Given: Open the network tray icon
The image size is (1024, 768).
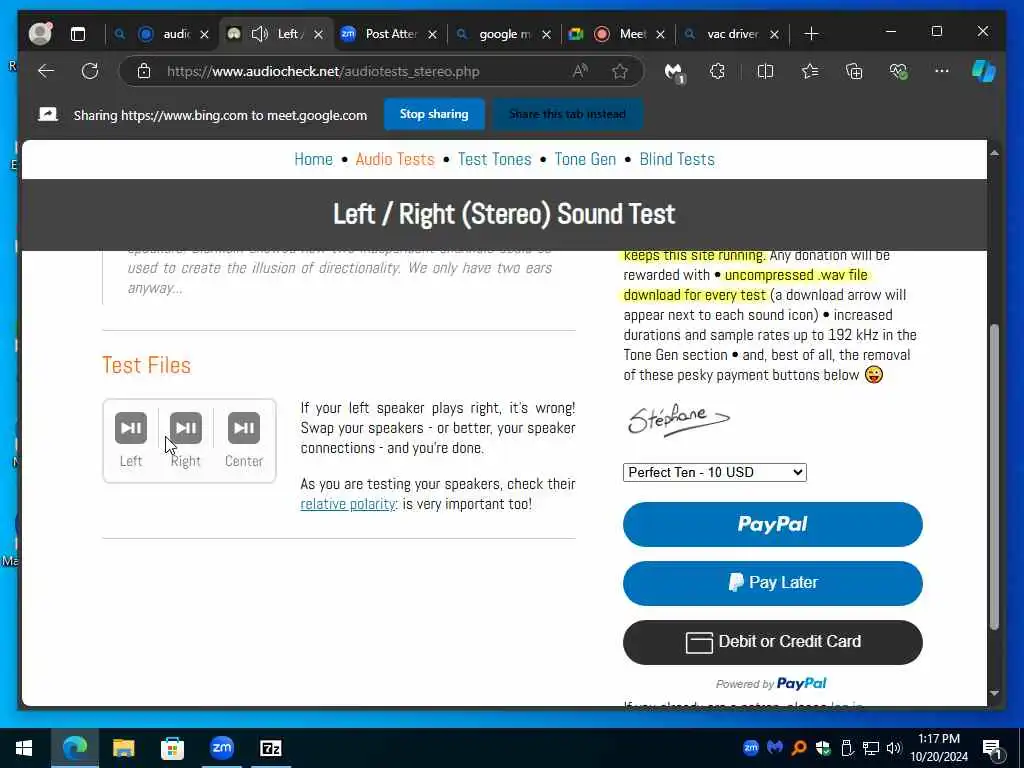Looking at the screenshot, I should pyautogui.click(x=871, y=748).
